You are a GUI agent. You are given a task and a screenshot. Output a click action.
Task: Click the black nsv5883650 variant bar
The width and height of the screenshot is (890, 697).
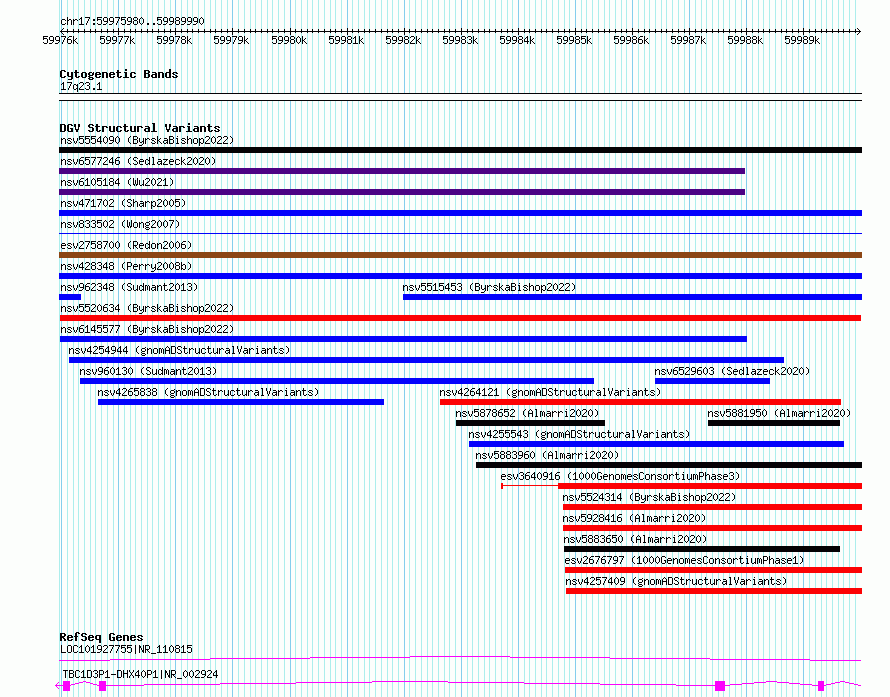pyautogui.click(x=702, y=549)
